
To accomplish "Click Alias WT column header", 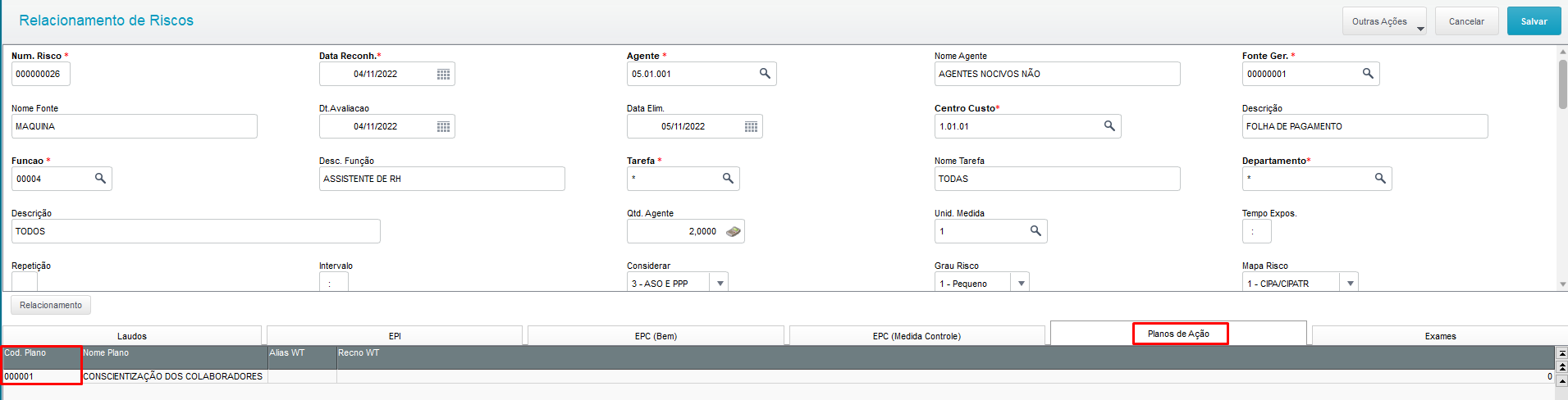I will click(x=302, y=357).
